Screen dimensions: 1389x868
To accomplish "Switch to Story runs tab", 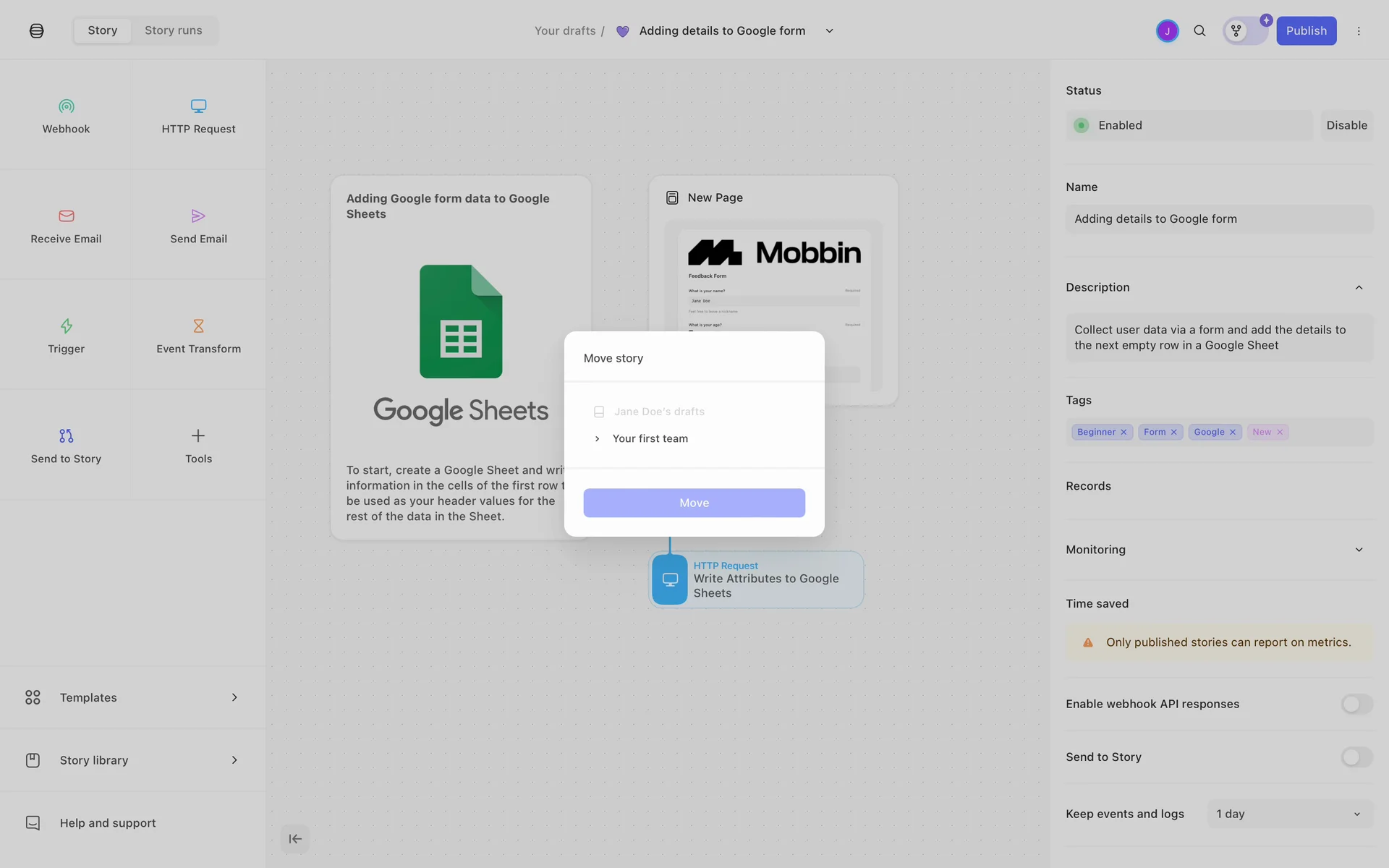I will [174, 30].
